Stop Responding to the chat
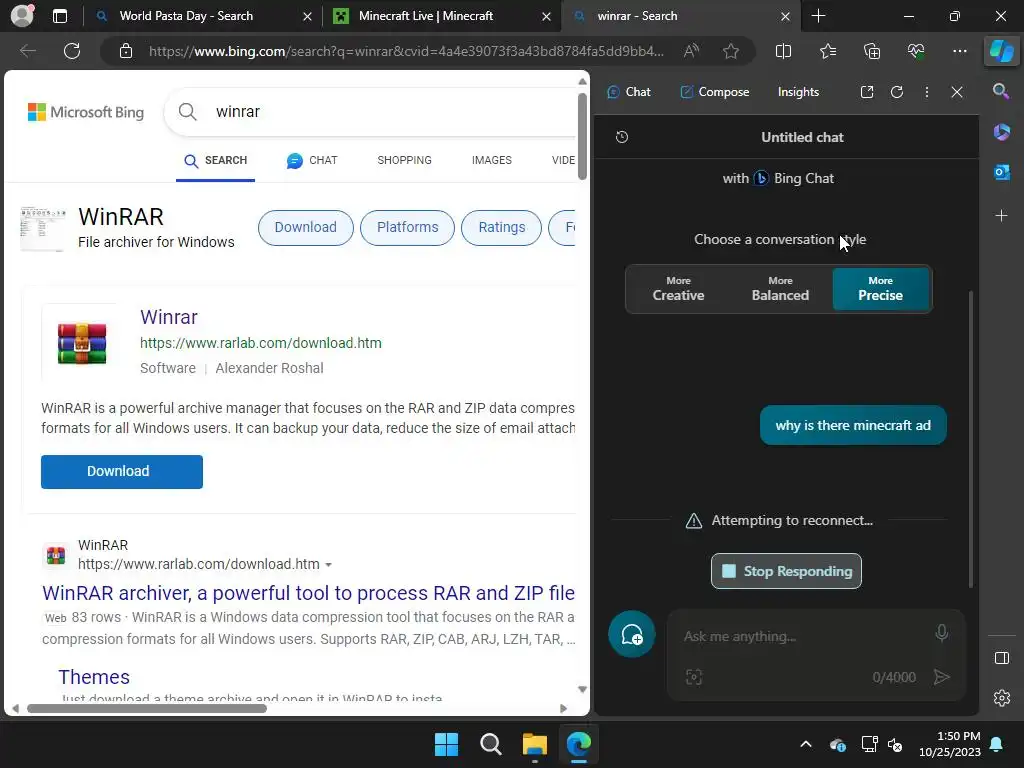This screenshot has width=1024, height=768. click(x=786, y=571)
